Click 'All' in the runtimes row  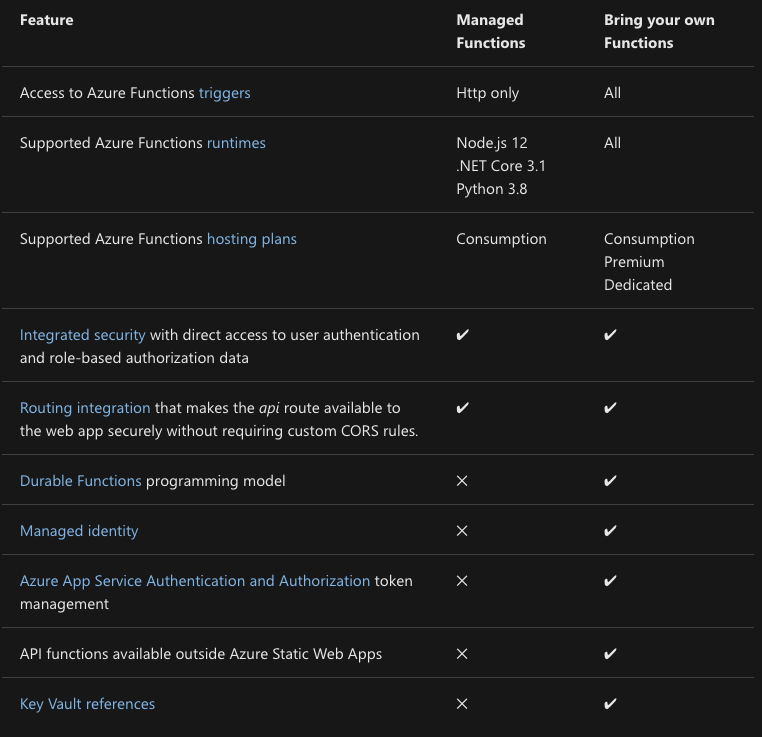tap(612, 143)
